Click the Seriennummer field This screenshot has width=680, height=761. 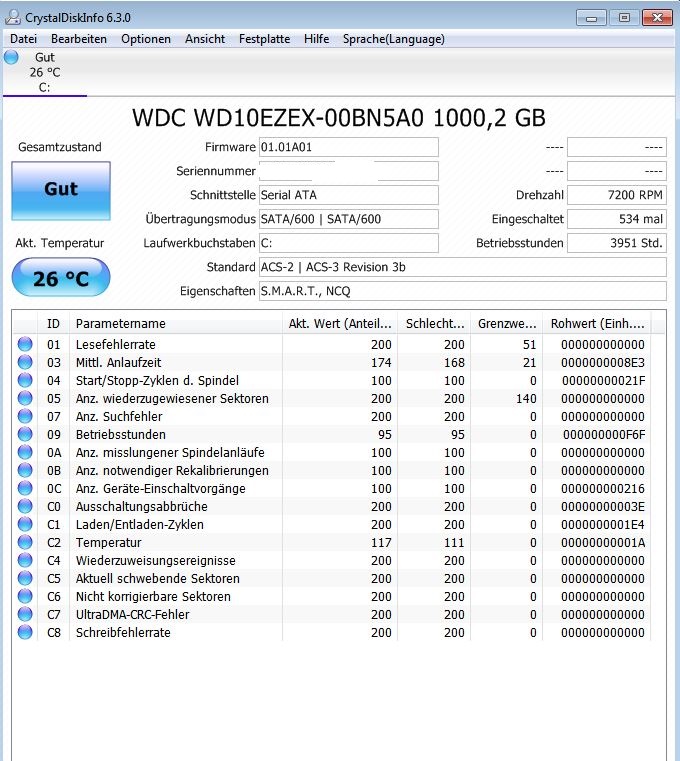coord(348,171)
